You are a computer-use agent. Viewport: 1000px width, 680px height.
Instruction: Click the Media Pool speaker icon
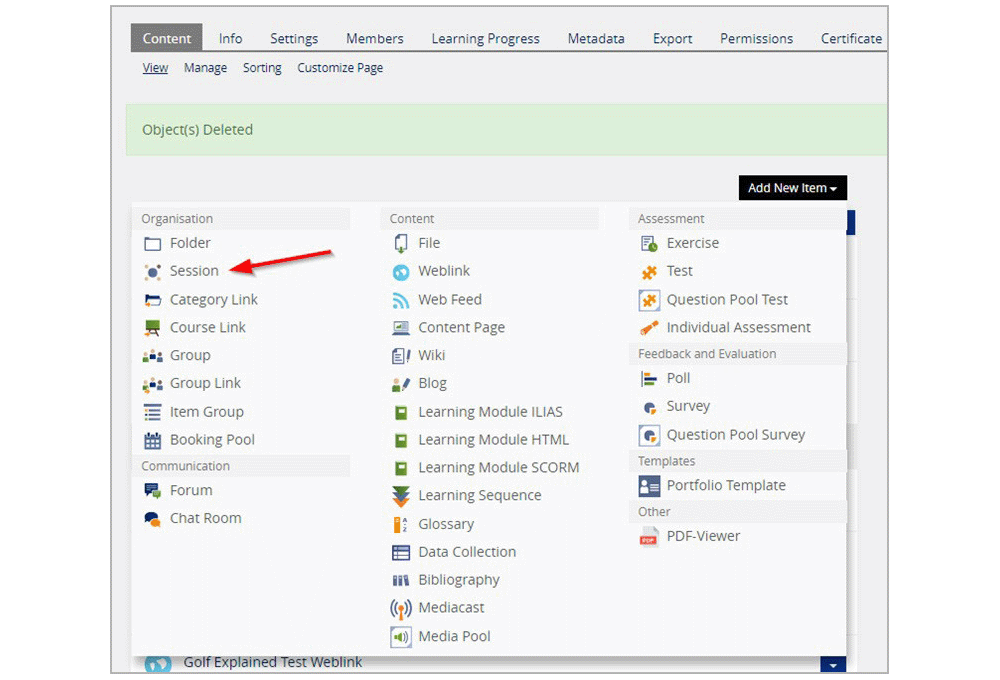click(x=401, y=637)
